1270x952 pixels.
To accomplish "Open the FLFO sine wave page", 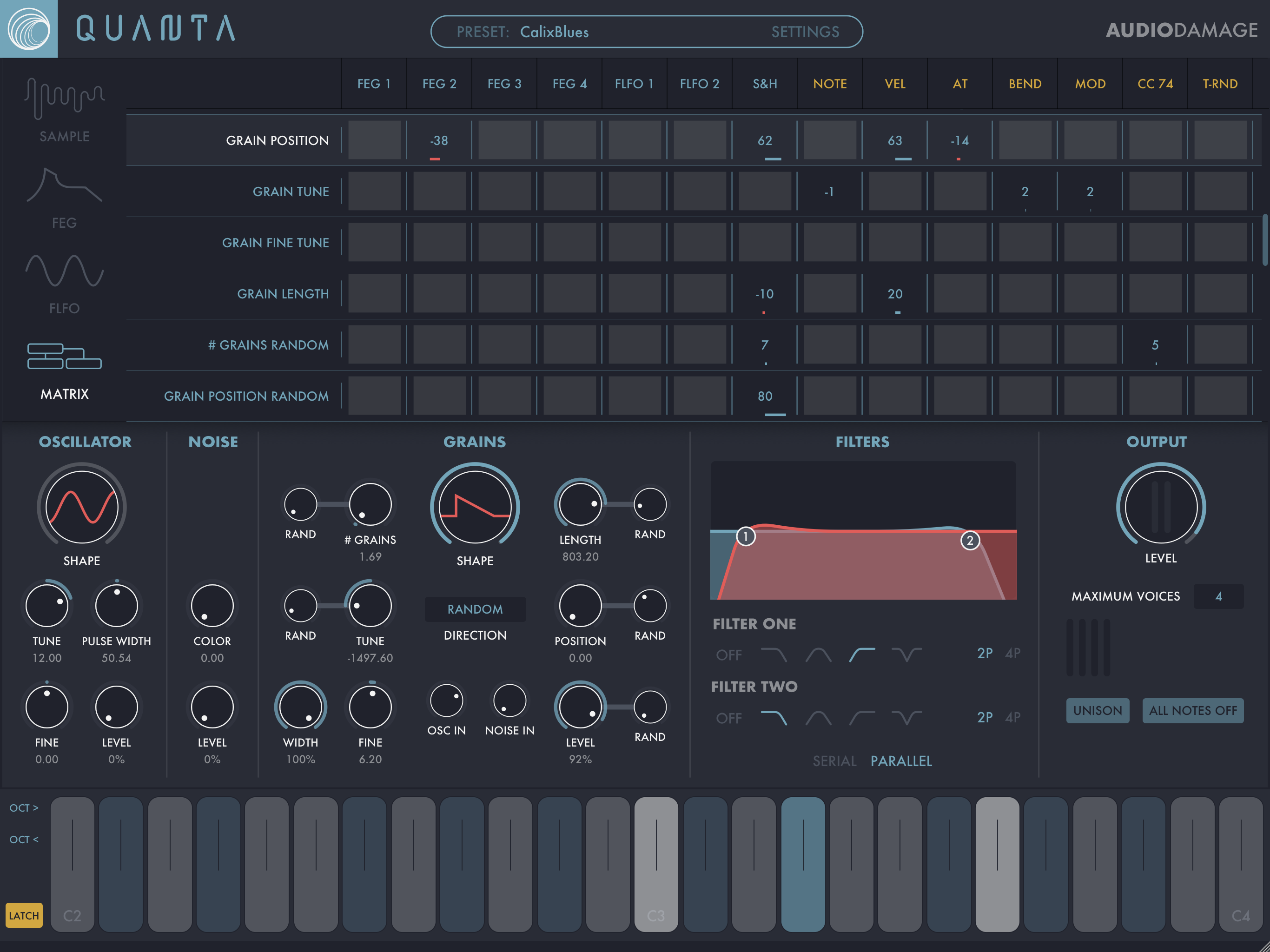I will click(64, 284).
